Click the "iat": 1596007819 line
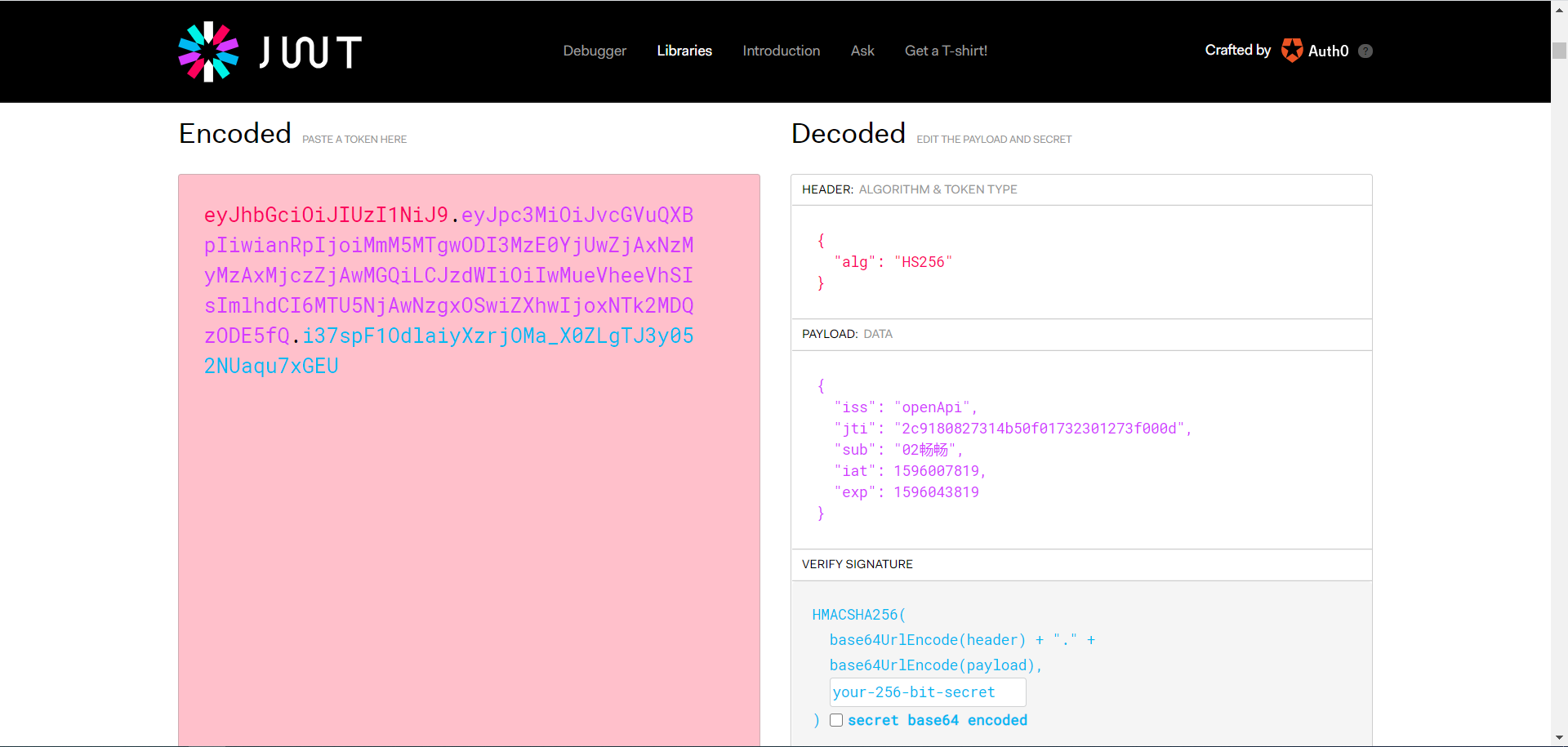Image resolution: width=1568 pixels, height=747 pixels. (x=910, y=471)
